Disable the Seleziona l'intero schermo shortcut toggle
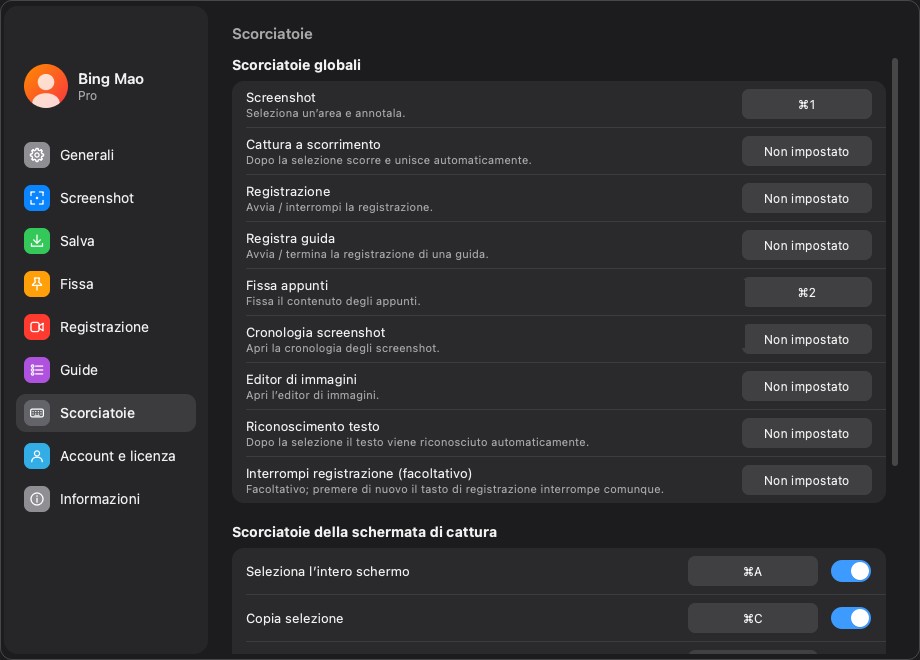This screenshot has width=920, height=660. coord(851,571)
